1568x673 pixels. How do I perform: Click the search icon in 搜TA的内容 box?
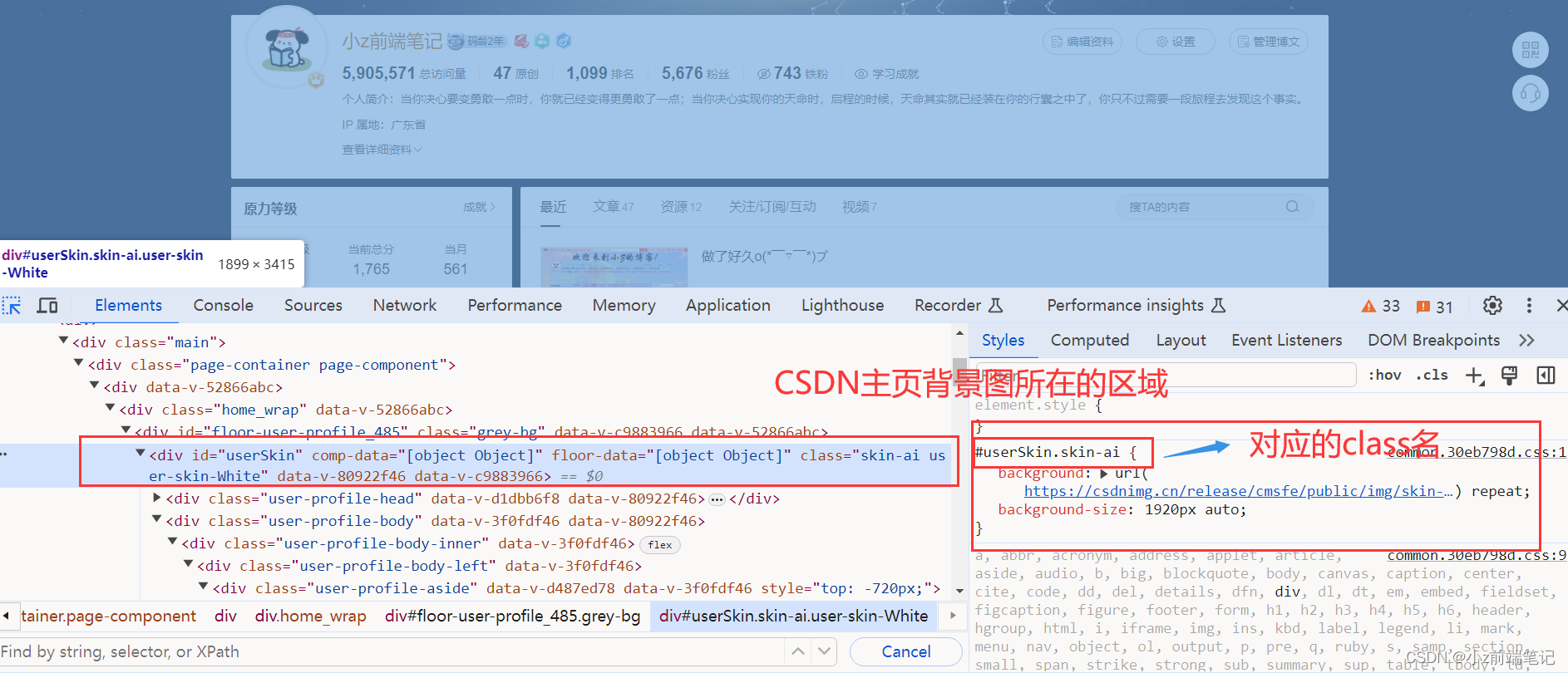(x=1292, y=207)
